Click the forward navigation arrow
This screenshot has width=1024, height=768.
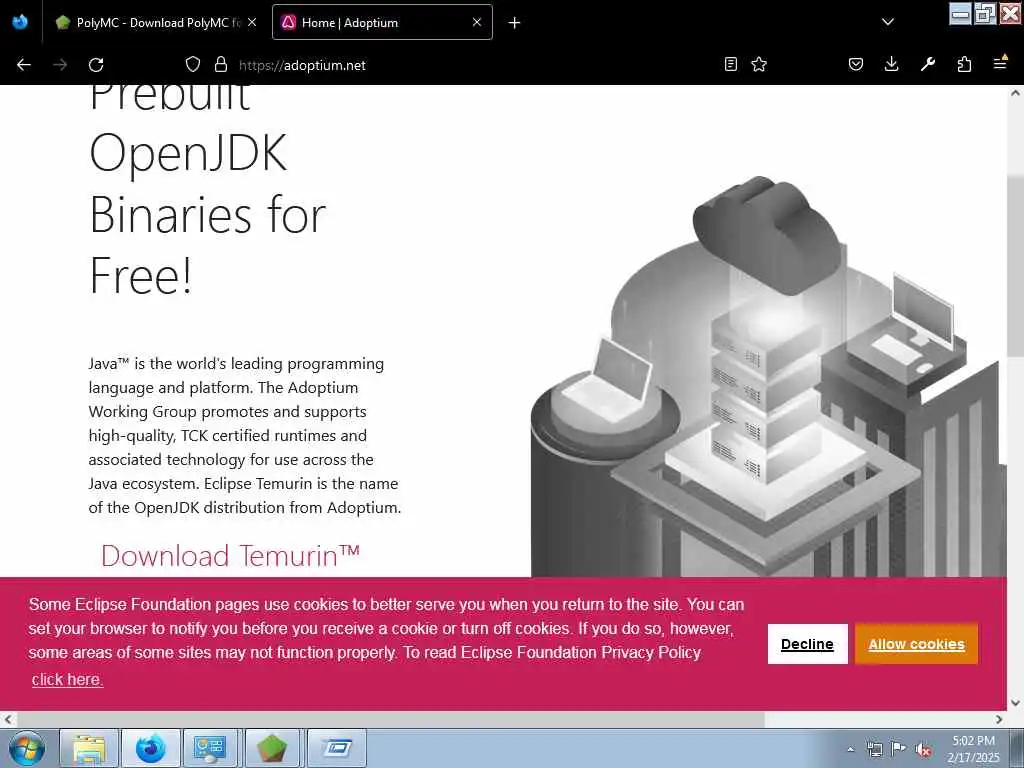pyautogui.click(x=60, y=65)
